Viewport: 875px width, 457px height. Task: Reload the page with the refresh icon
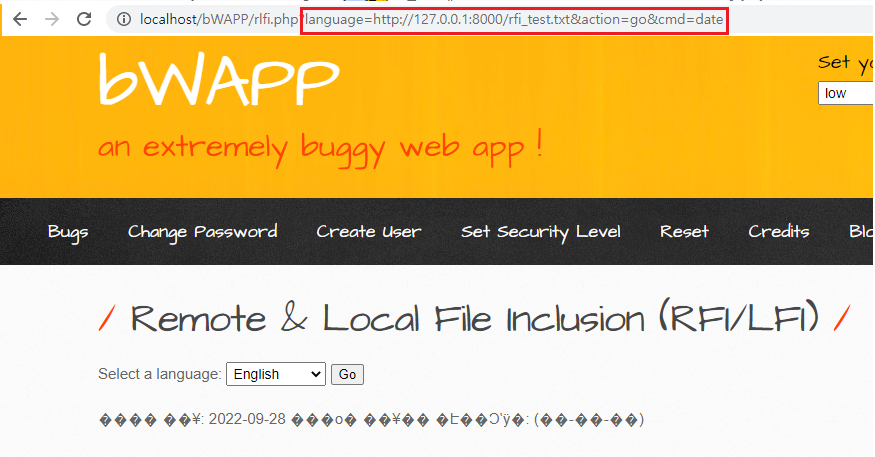[x=84, y=20]
